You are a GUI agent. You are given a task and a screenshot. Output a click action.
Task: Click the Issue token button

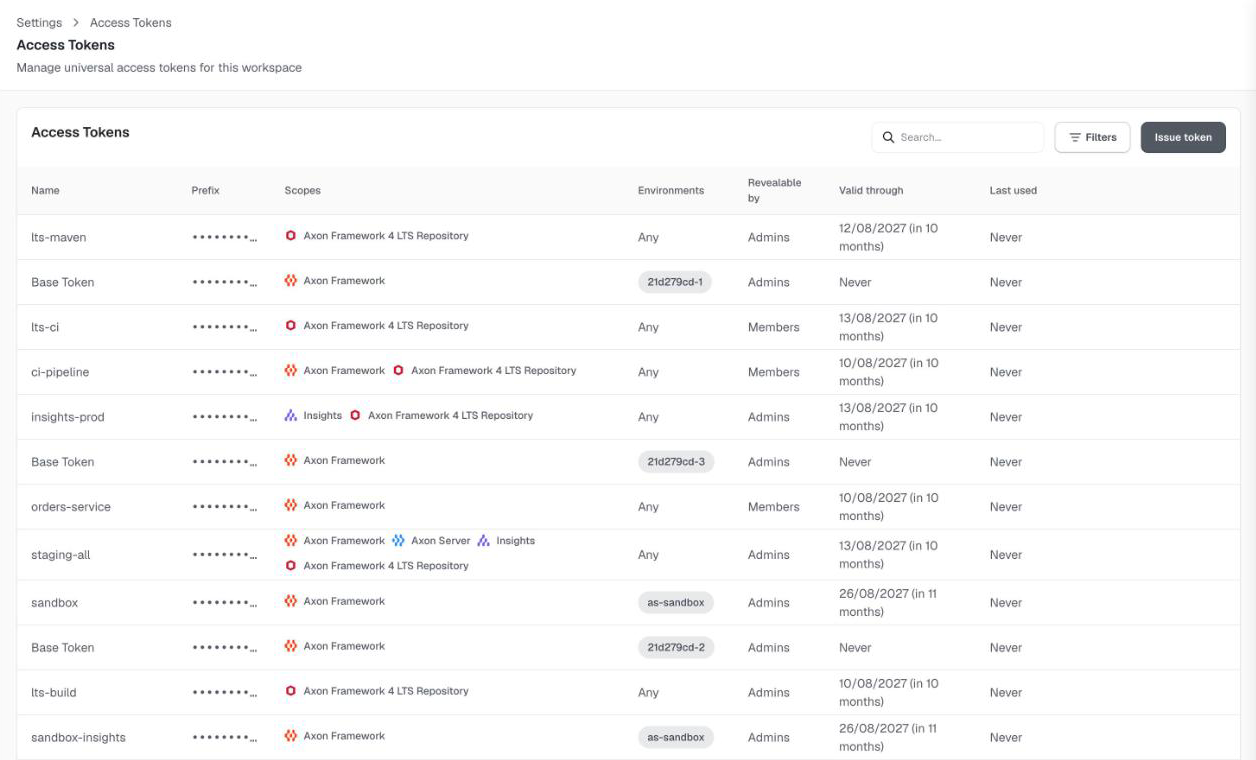click(1183, 137)
